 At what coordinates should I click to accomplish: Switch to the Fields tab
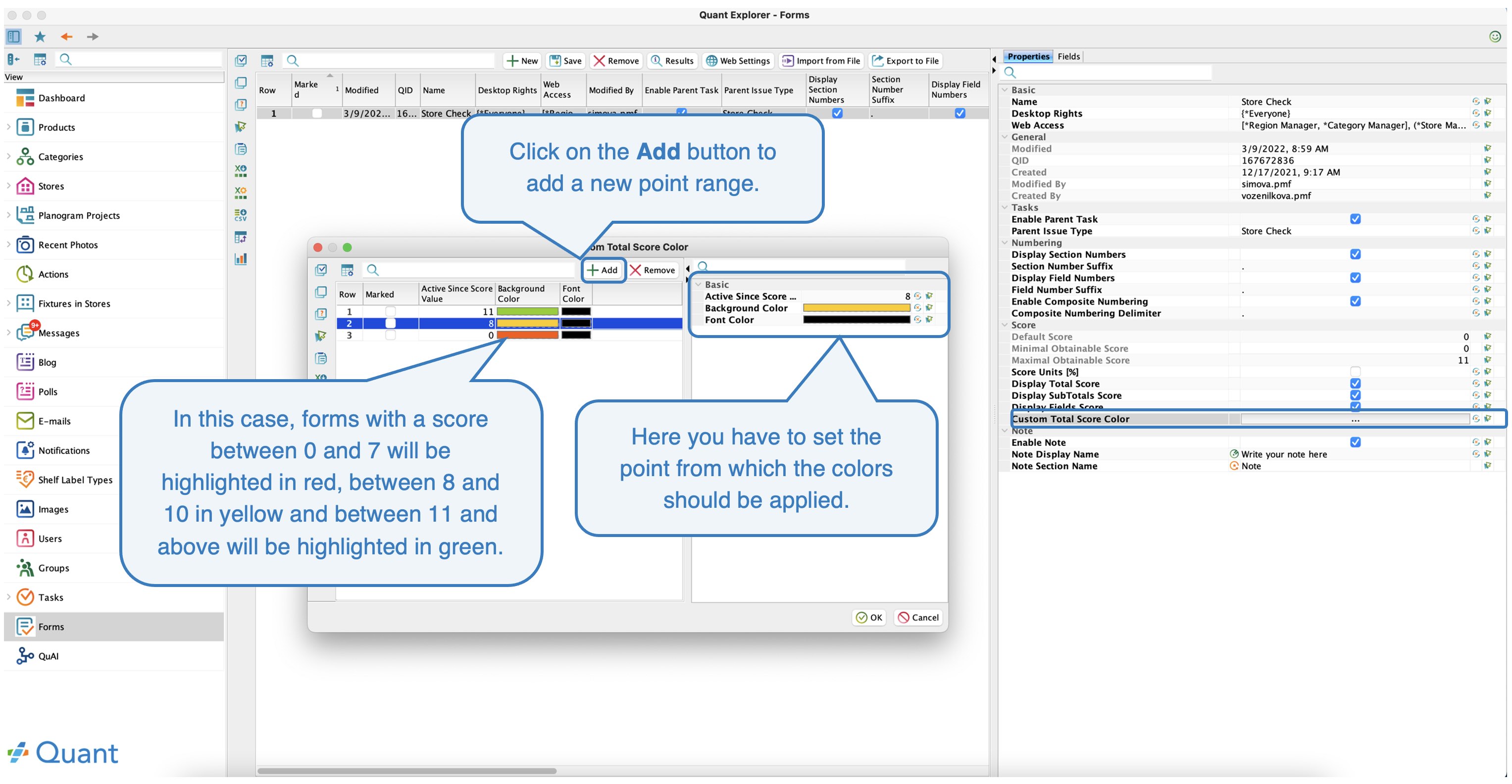coord(1068,56)
